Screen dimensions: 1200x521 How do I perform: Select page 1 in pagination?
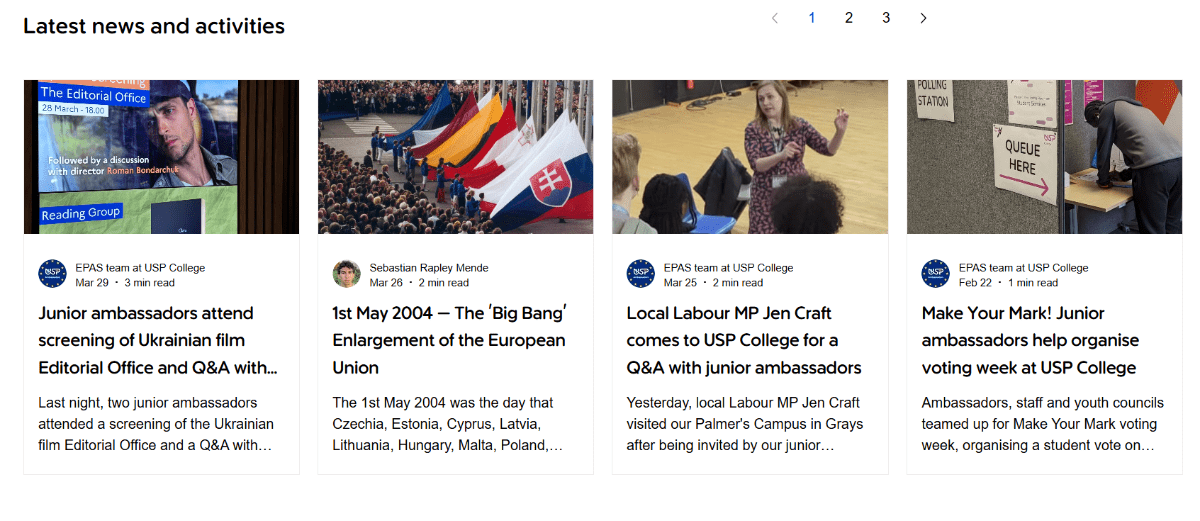point(812,18)
